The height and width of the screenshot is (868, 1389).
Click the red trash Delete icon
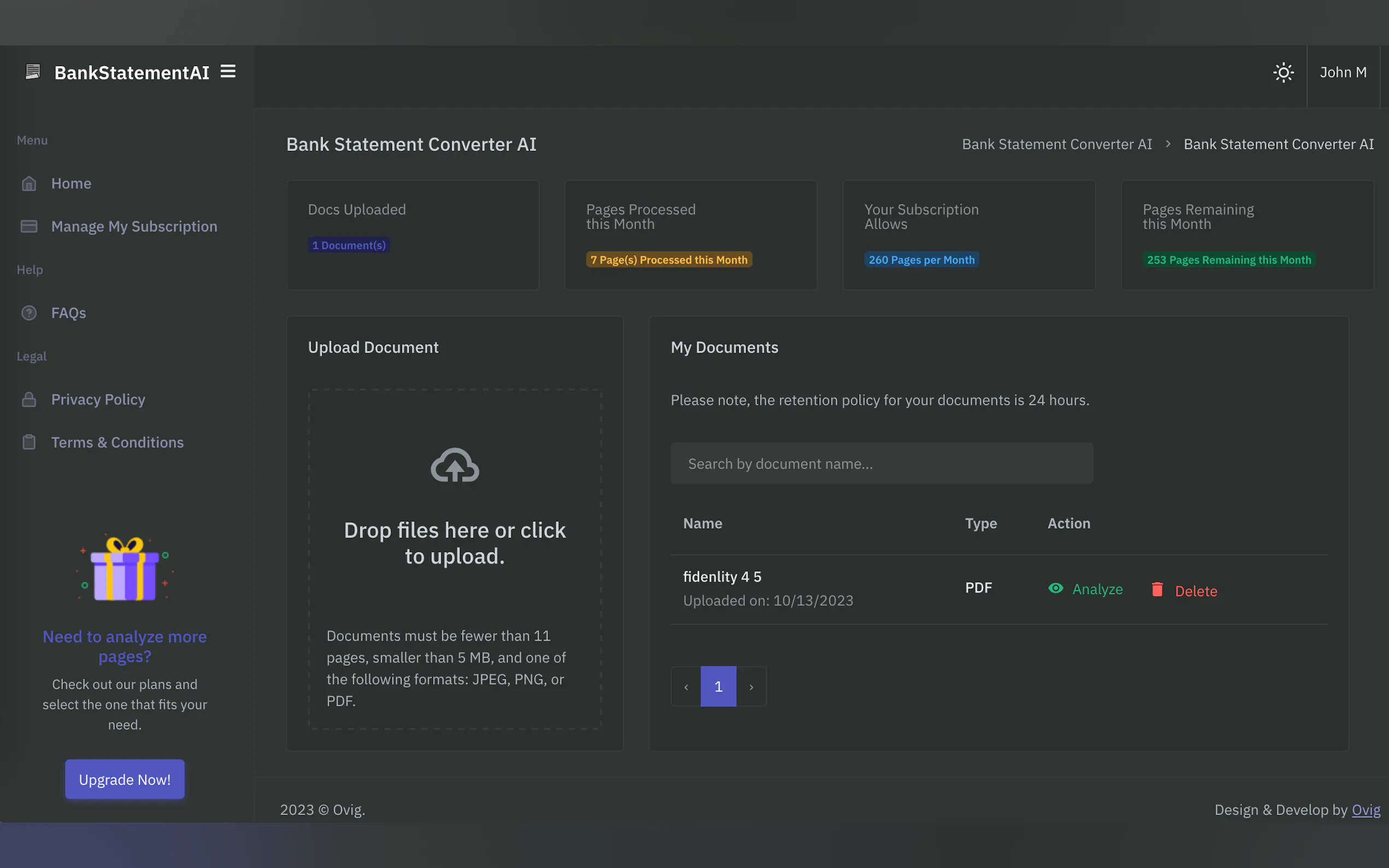1157,590
